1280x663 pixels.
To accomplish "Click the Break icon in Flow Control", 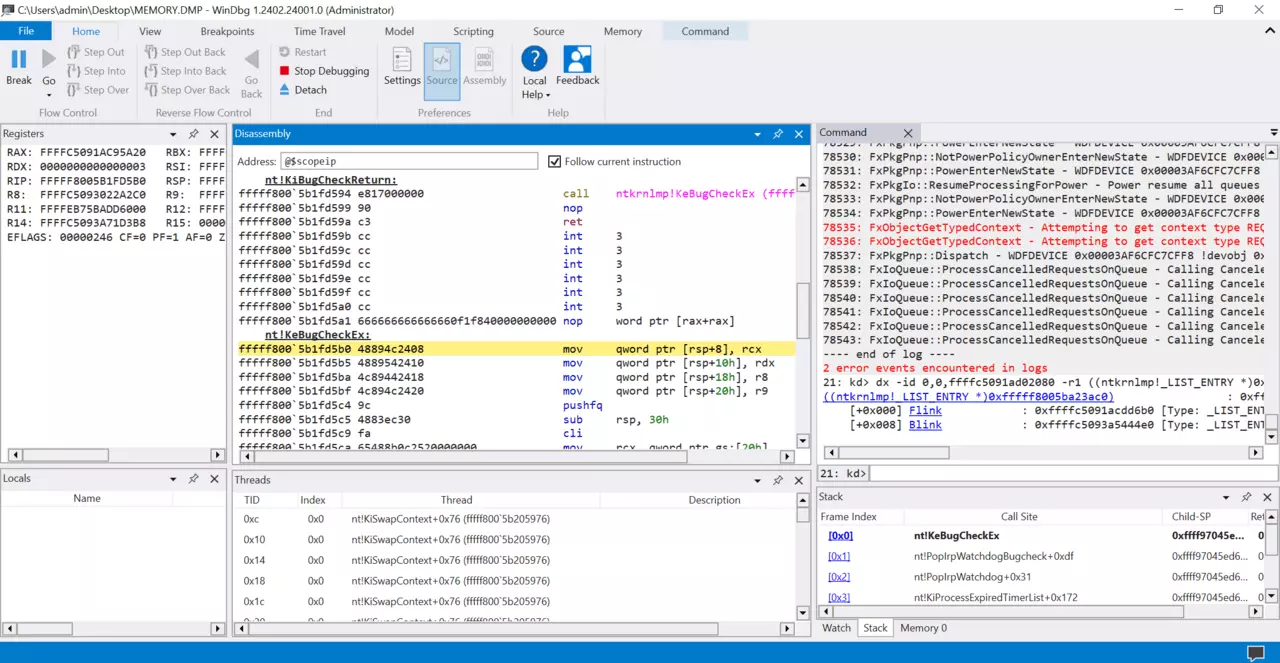I will [19, 60].
